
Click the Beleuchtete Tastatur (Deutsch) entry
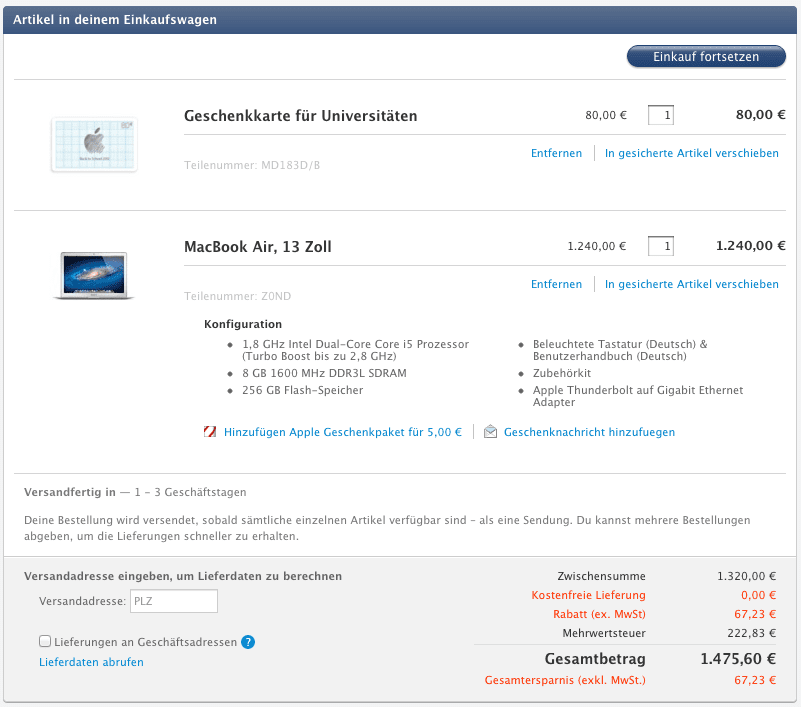[620, 350]
